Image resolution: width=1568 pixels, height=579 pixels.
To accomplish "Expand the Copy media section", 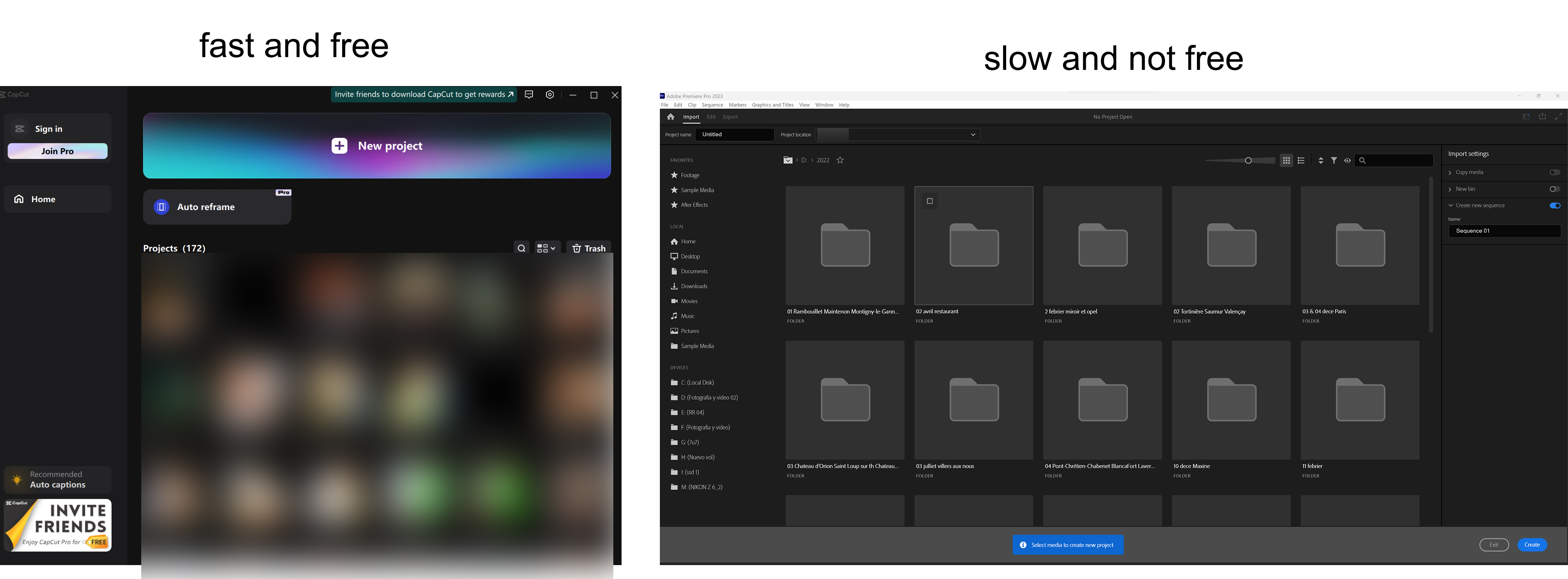I will pyautogui.click(x=1450, y=172).
